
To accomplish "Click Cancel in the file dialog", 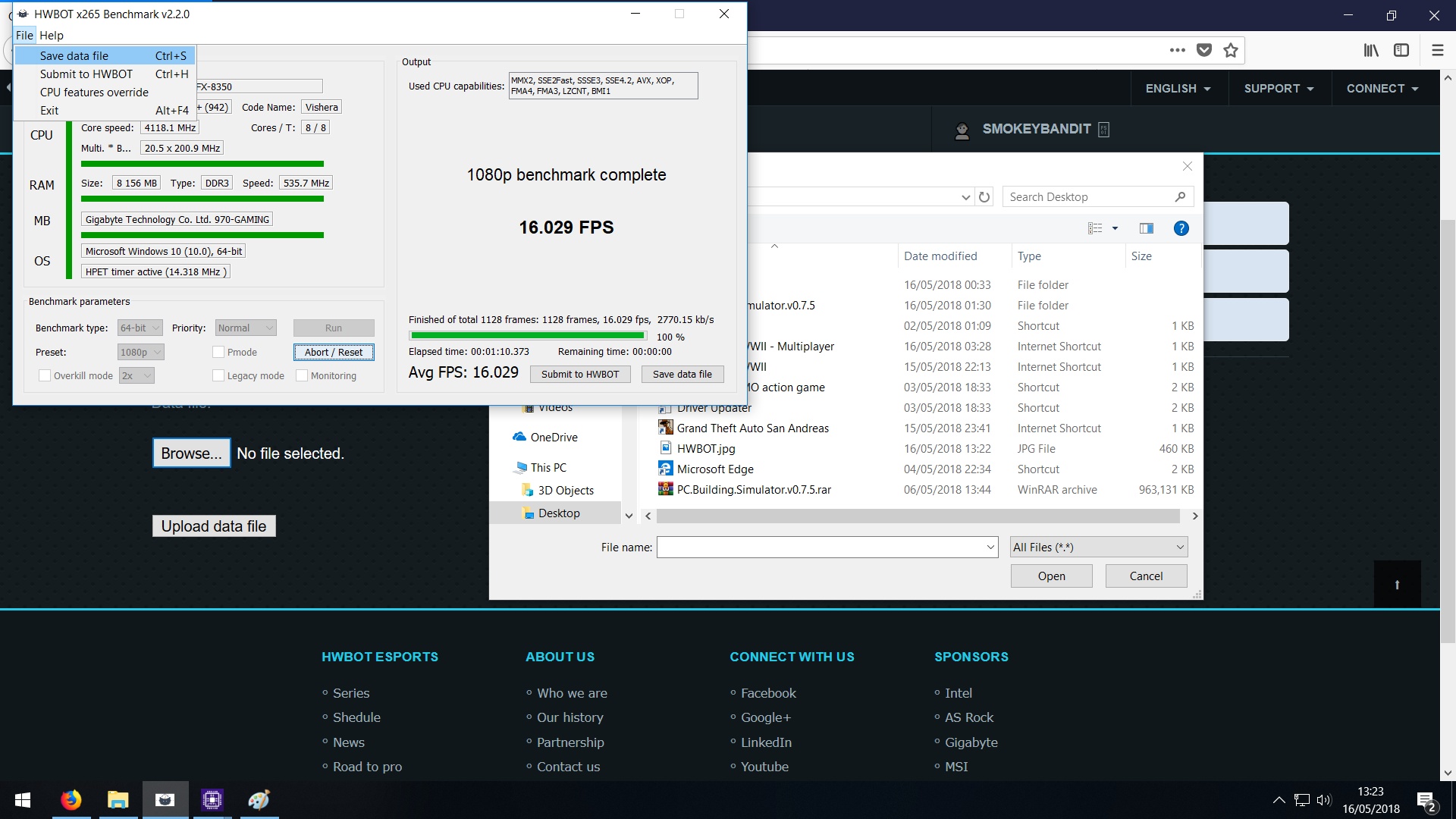I will 1147,576.
